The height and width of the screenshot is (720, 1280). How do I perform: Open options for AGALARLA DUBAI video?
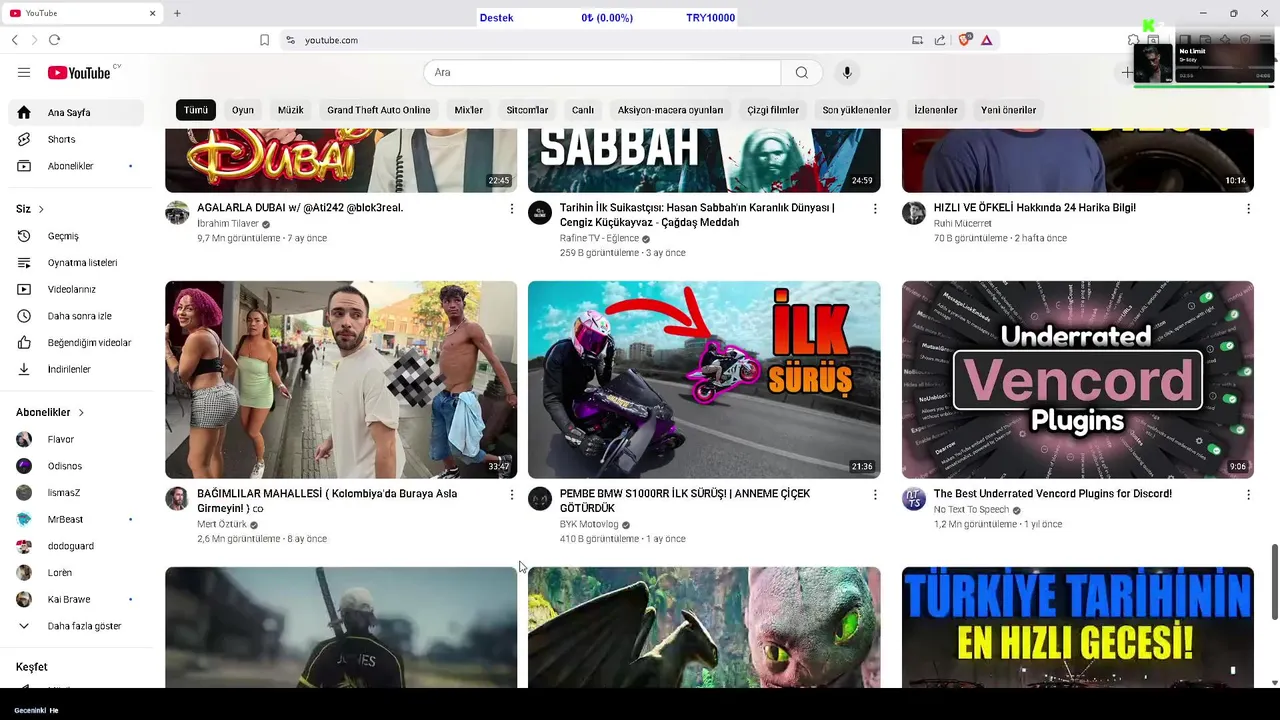point(511,208)
